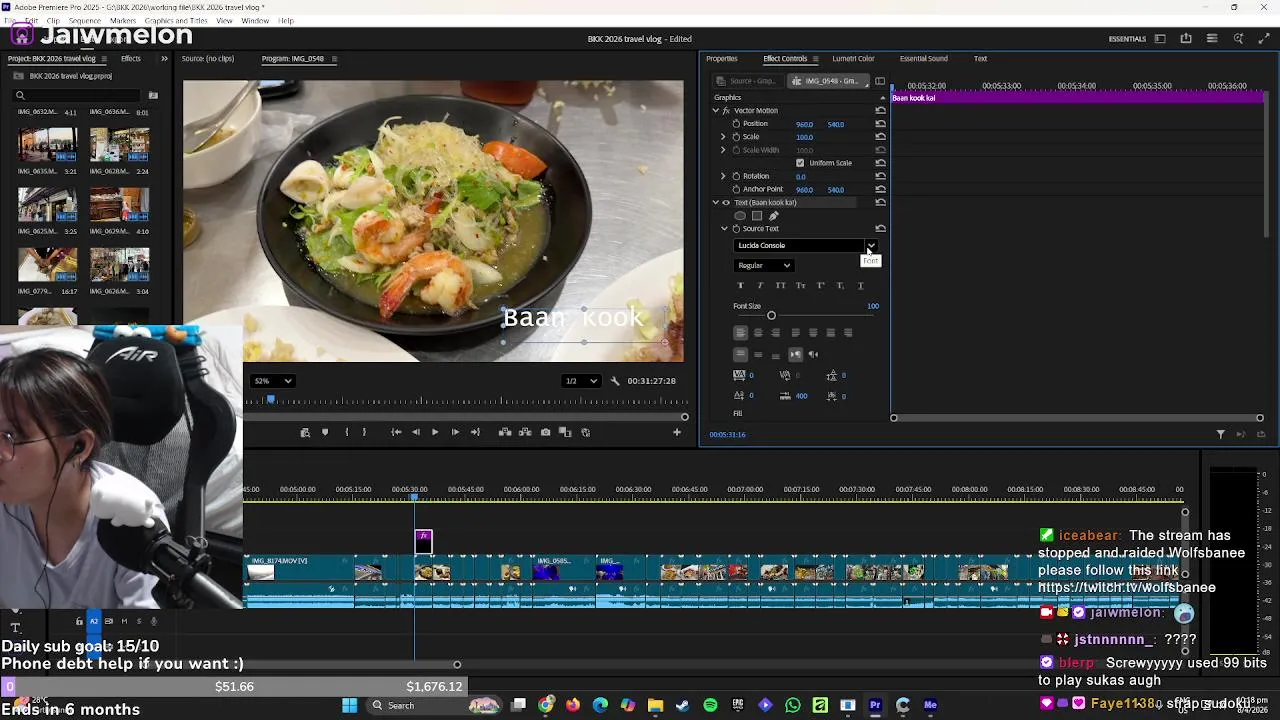Click the Export Frame camera icon
The width and height of the screenshot is (1280, 720).
click(545, 432)
